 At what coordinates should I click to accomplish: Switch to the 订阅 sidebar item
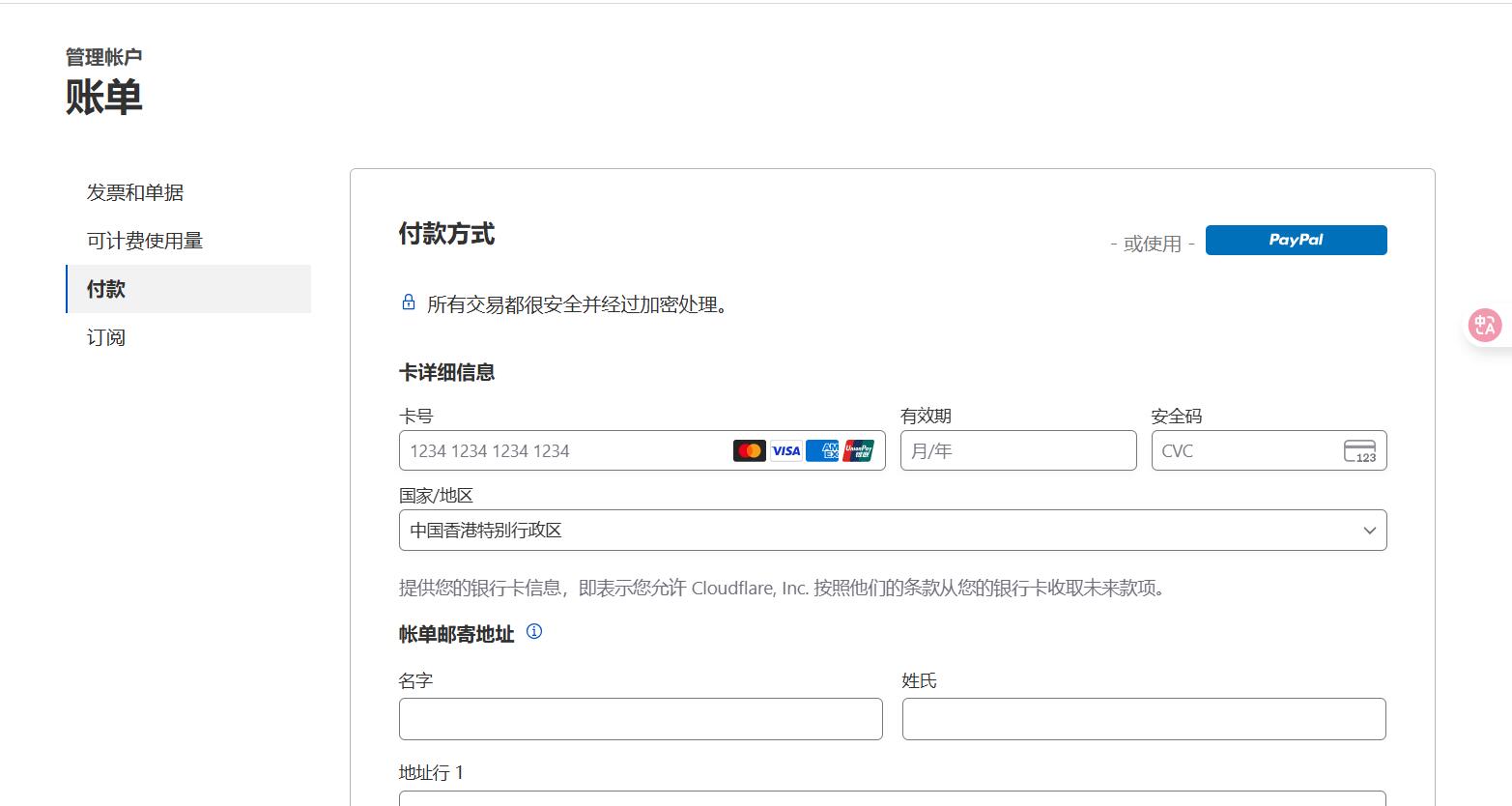tap(105, 337)
